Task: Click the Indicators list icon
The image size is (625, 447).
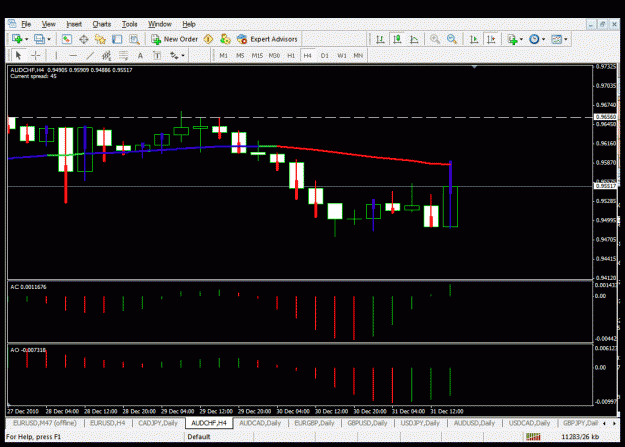Action: [512, 39]
